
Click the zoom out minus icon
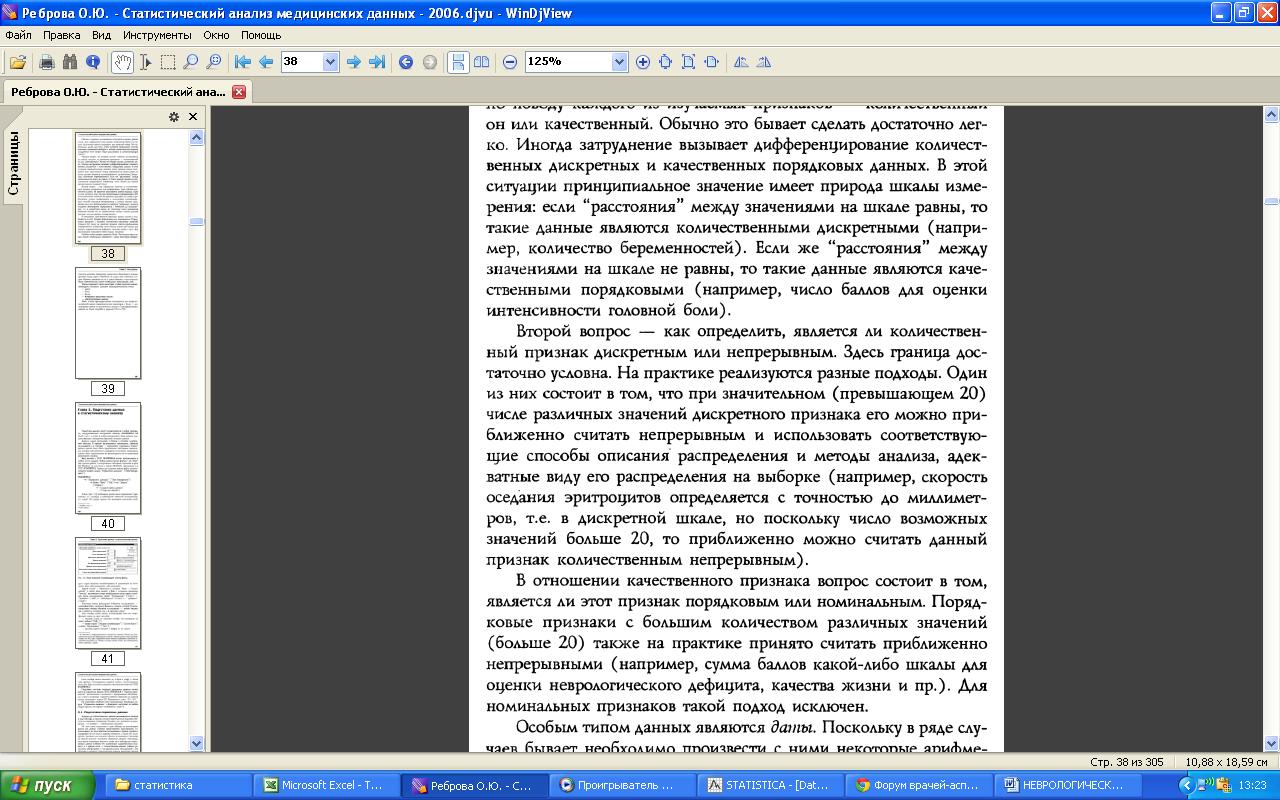click(510, 62)
